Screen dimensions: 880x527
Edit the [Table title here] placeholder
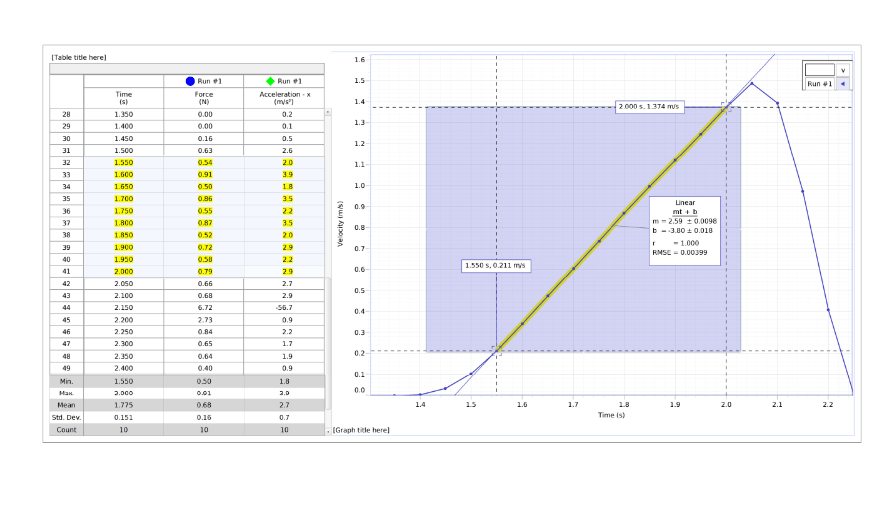coord(79,57)
